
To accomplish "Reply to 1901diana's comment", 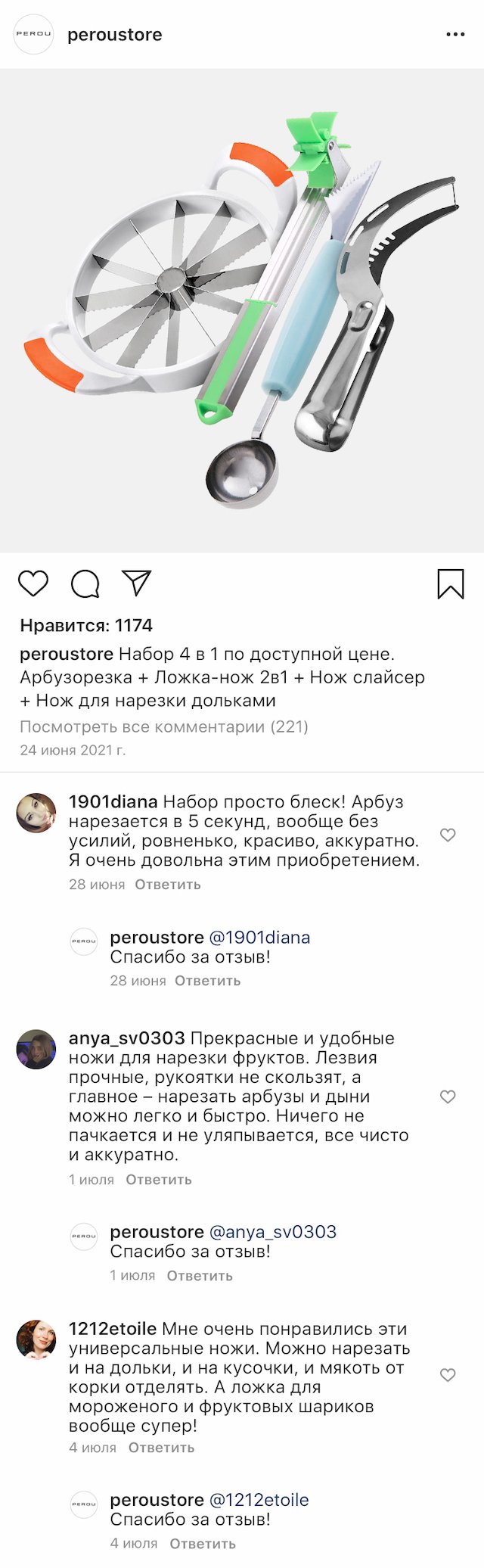I will [x=168, y=884].
